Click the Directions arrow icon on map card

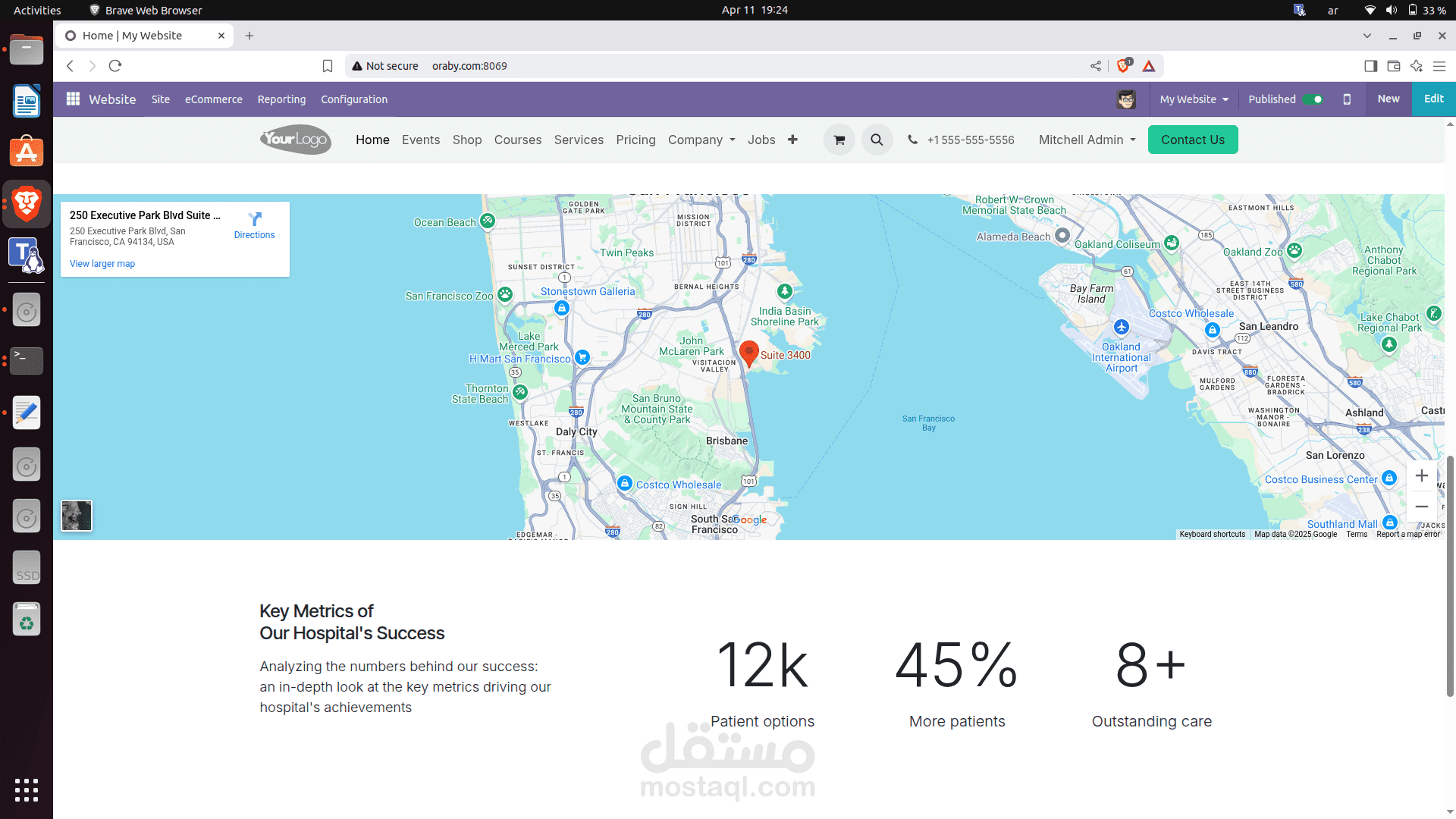pos(255,219)
